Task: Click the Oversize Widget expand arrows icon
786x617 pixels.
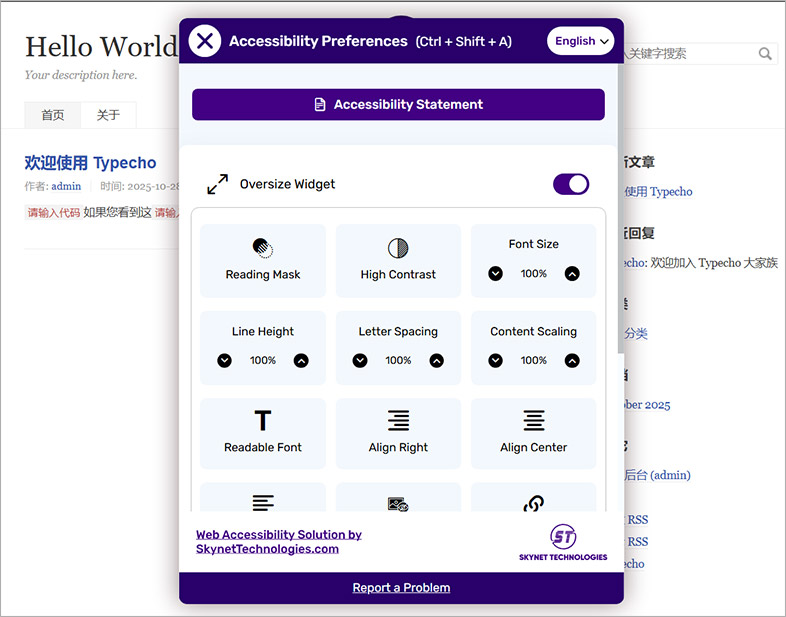Action: (218, 184)
